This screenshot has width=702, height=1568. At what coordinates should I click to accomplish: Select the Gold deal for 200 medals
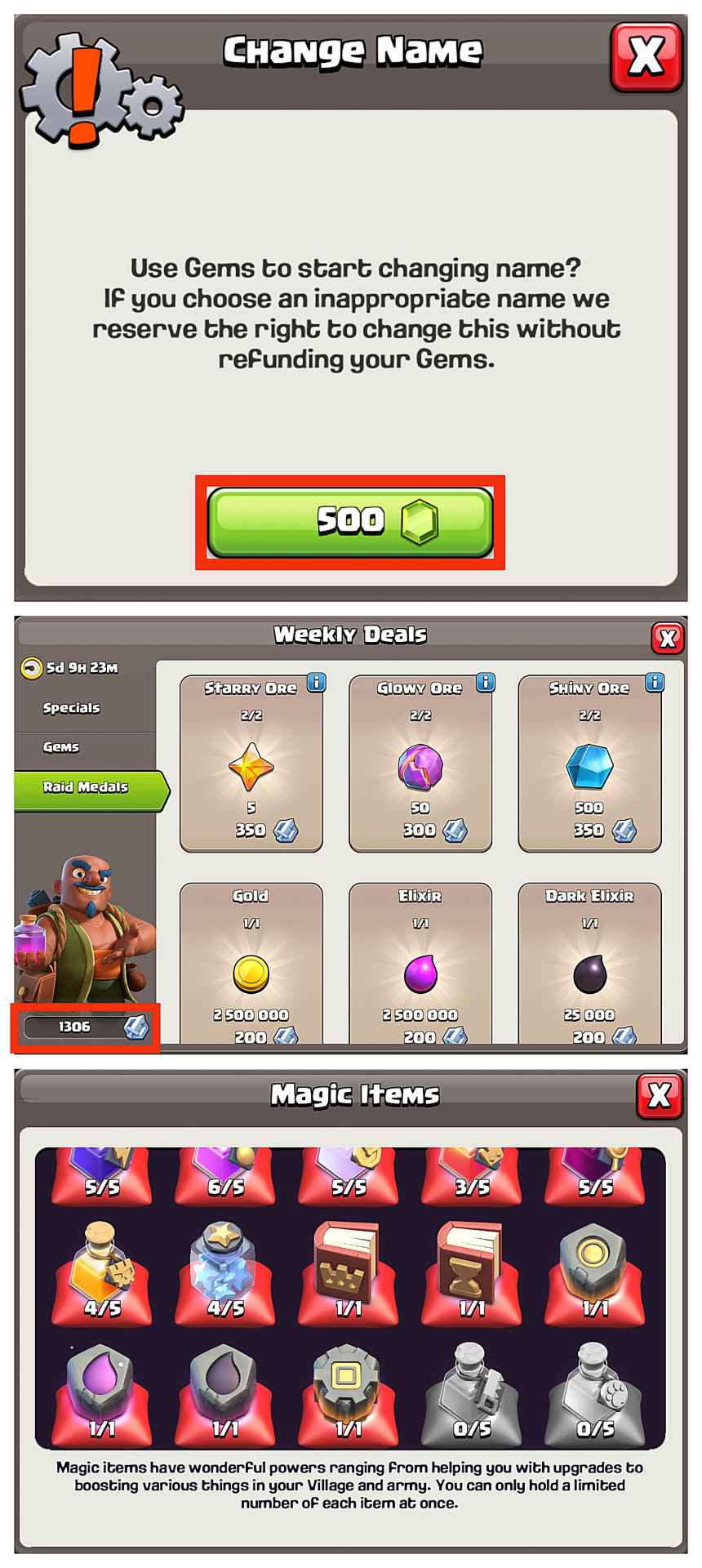point(251,964)
